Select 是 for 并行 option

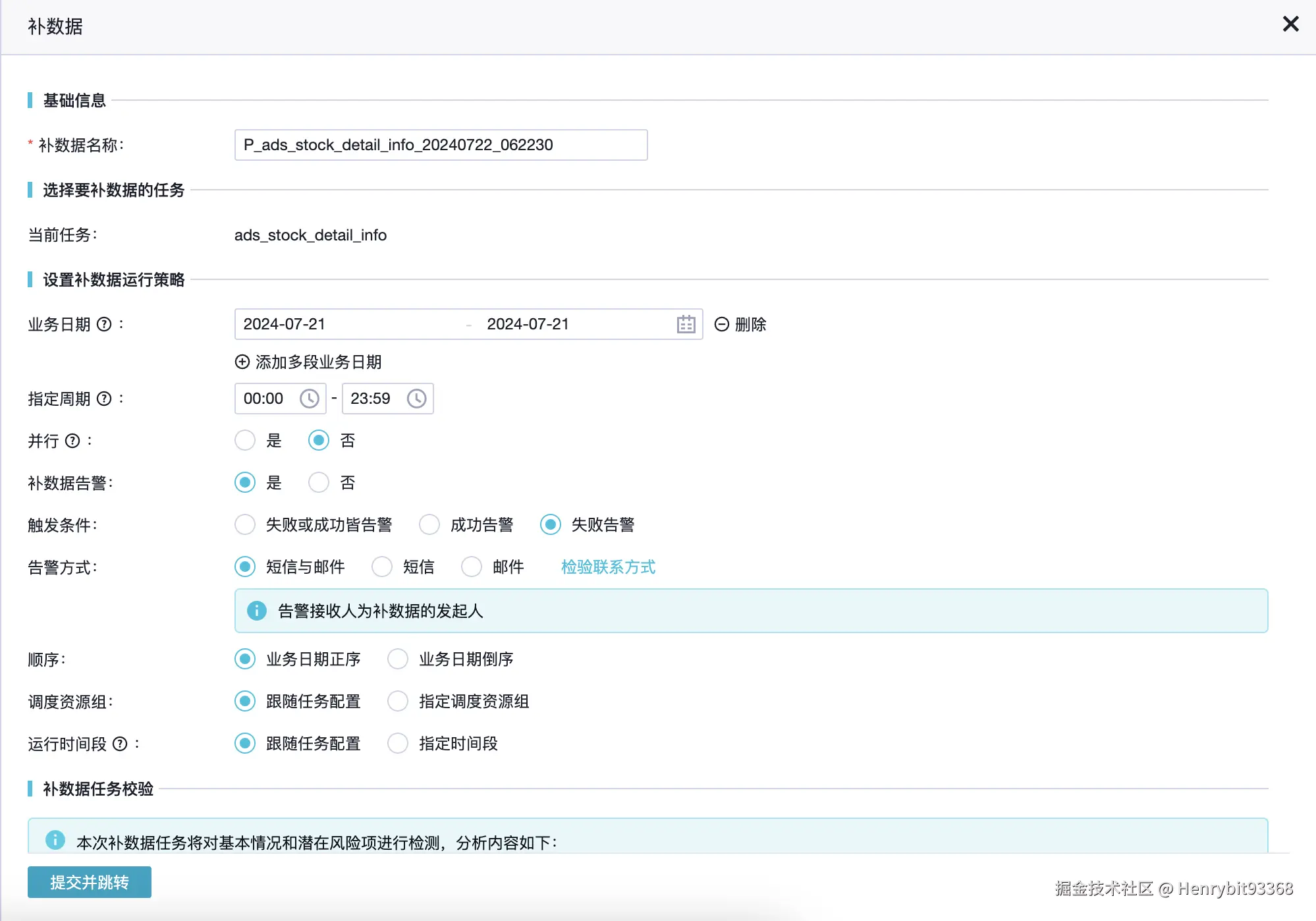click(245, 440)
